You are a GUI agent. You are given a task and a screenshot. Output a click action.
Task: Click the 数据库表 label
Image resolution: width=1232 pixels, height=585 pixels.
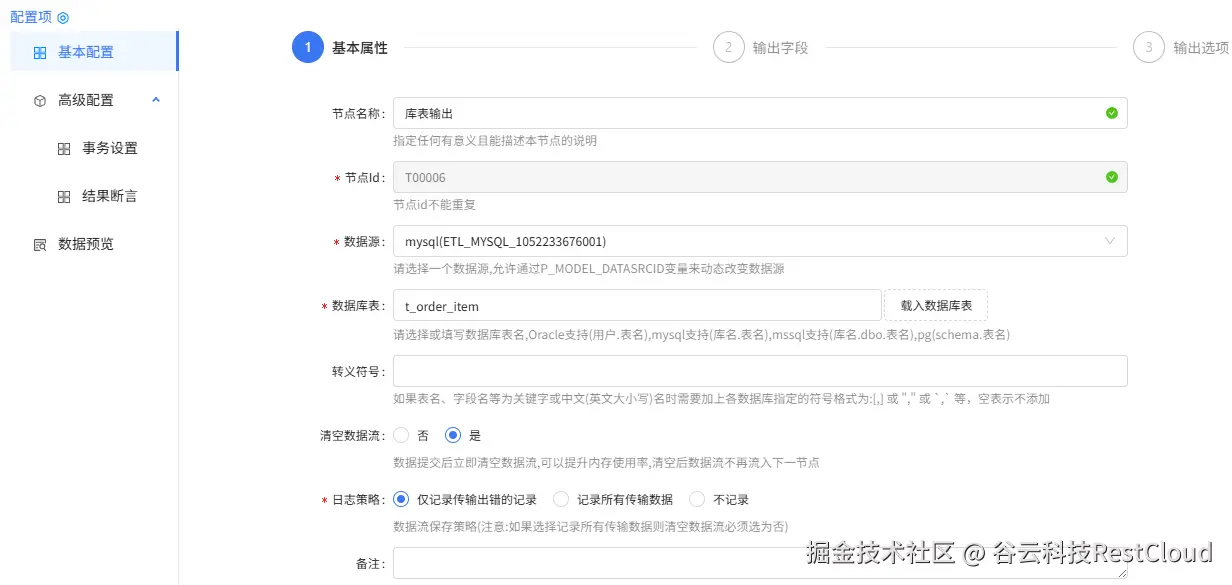(x=359, y=306)
